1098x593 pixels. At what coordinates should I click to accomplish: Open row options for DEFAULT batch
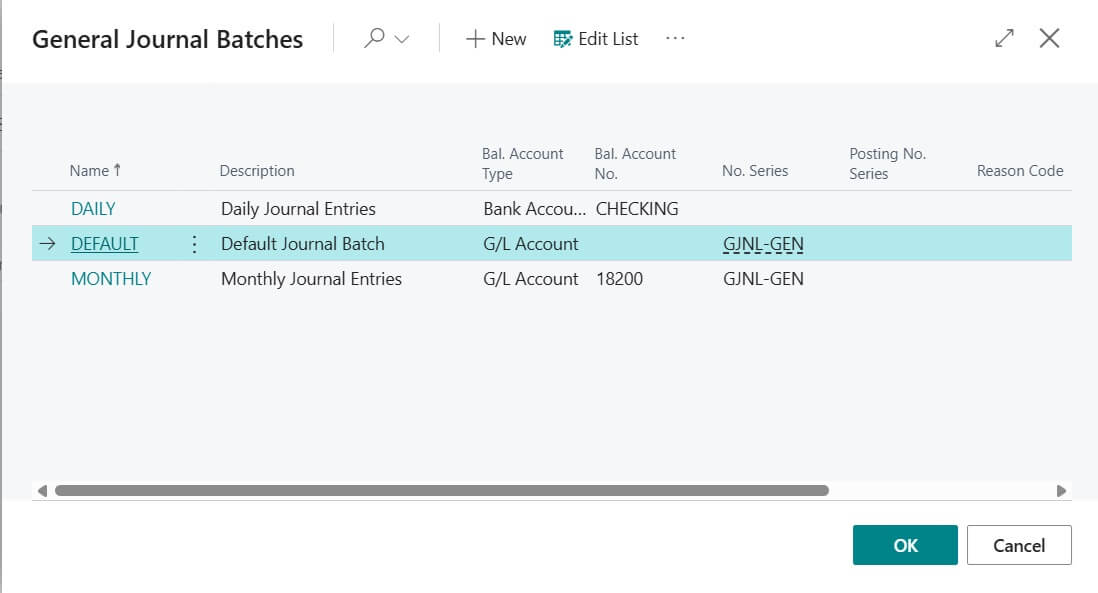point(194,243)
